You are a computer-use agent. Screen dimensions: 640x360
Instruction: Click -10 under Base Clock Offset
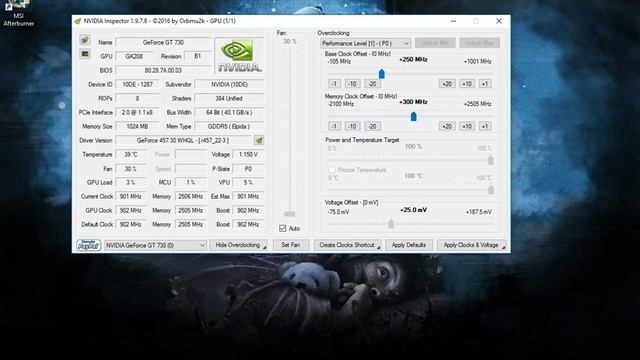click(x=352, y=84)
